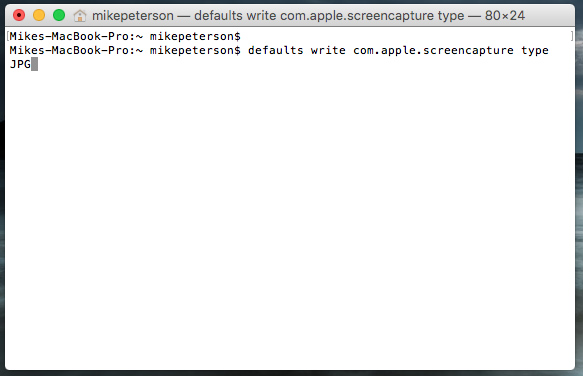Screen dimensions: 583x376
Task: Click com.apple.screencapture in the command line
Action: coord(433,51)
